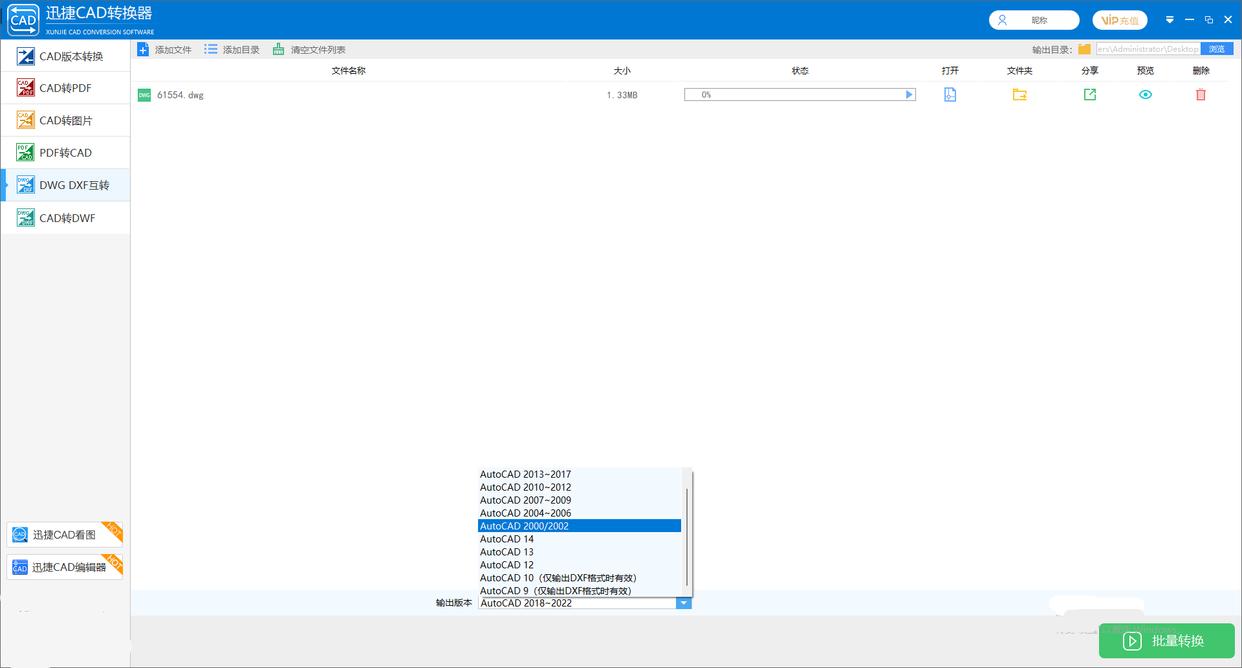
Task: Launch 迅捷CAD看图 viewer
Action: point(65,534)
